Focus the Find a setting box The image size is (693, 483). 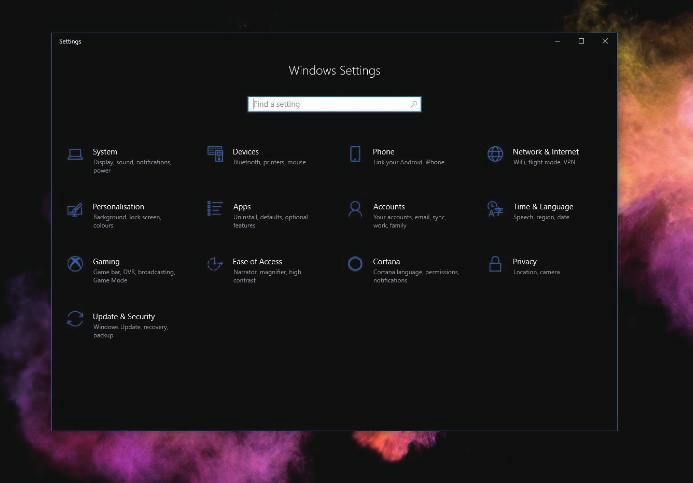pyautogui.click(x=334, y=104)
